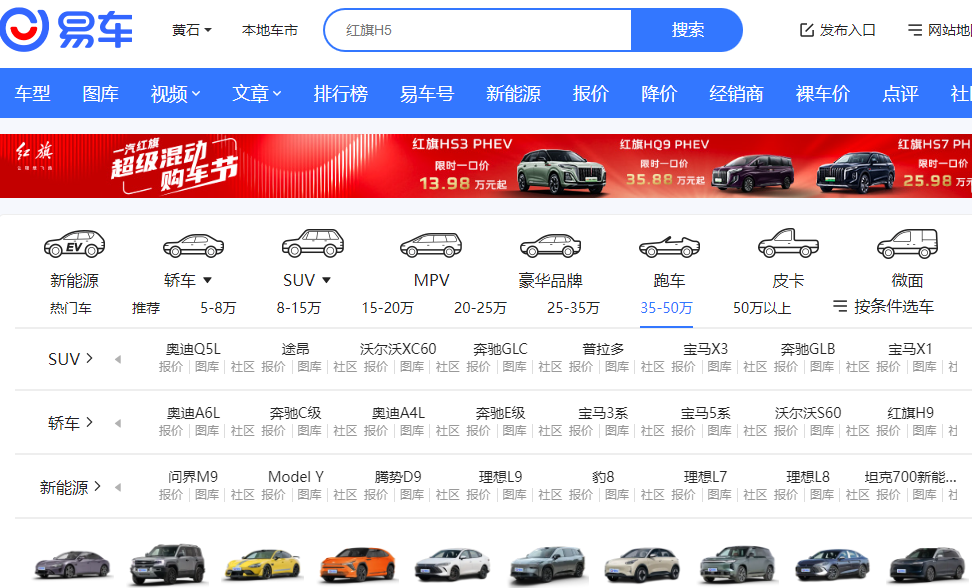Click the left arrow in SUV row

pos(118,359)
